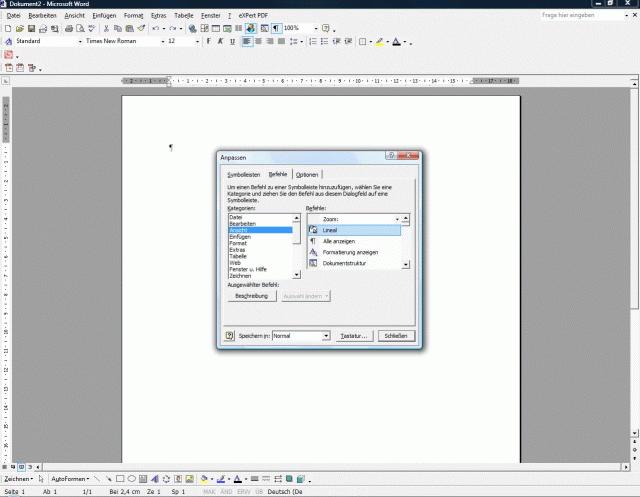
Task: Switch to the Optionen tab
Action: point(307,175)
